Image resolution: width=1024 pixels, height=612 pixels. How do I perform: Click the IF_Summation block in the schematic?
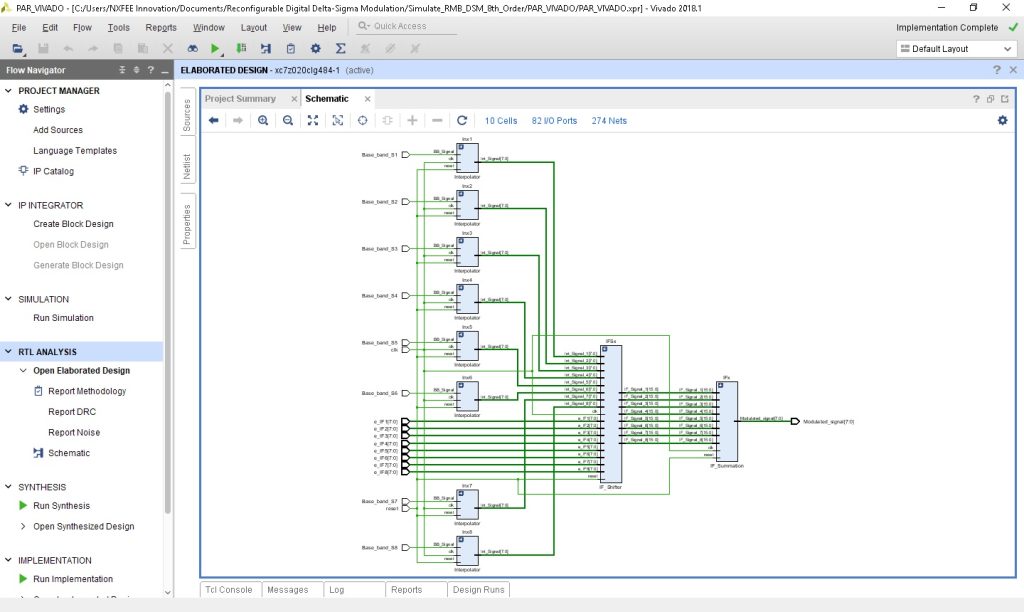click(x=725, y=420)
